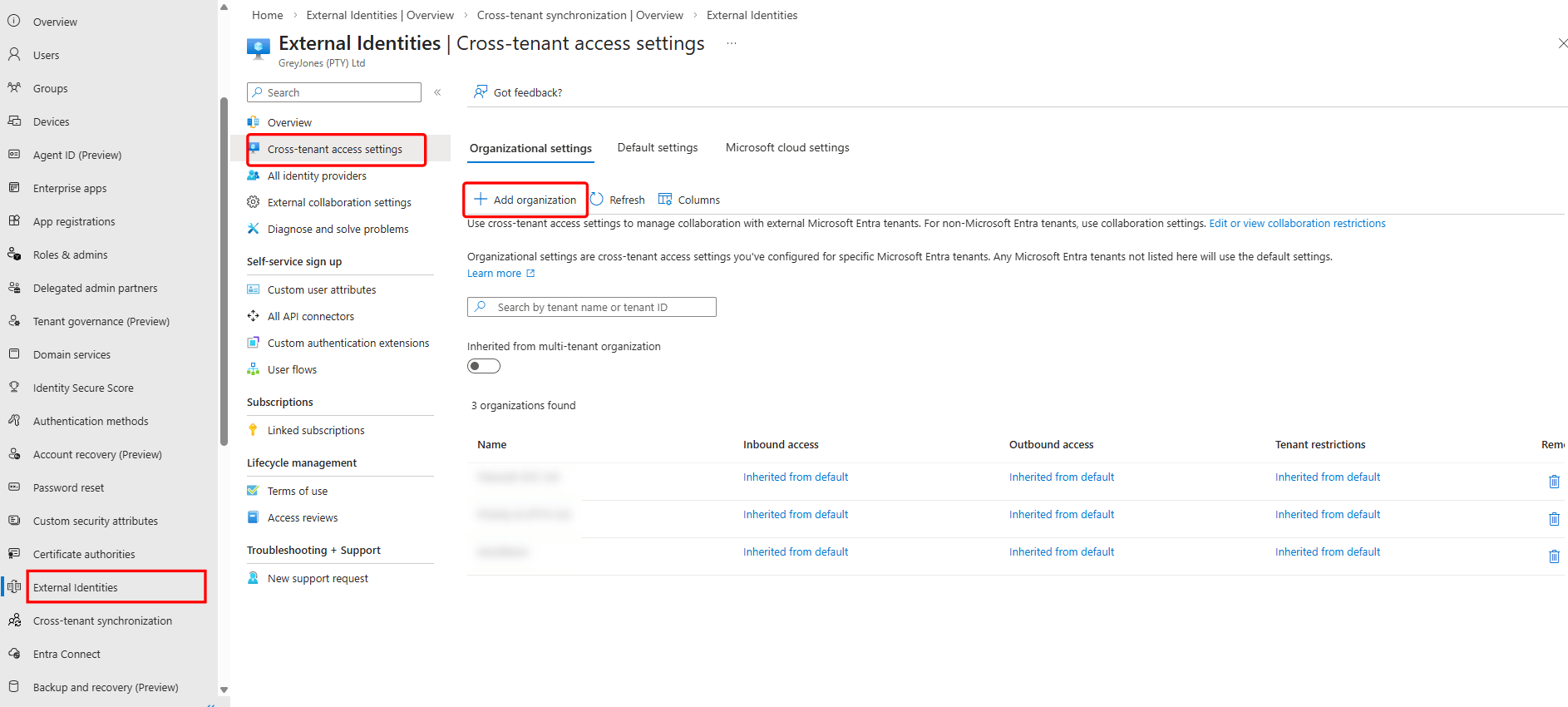Click the Got feedback icon
1568x707 pixels.
coord(481,92)
